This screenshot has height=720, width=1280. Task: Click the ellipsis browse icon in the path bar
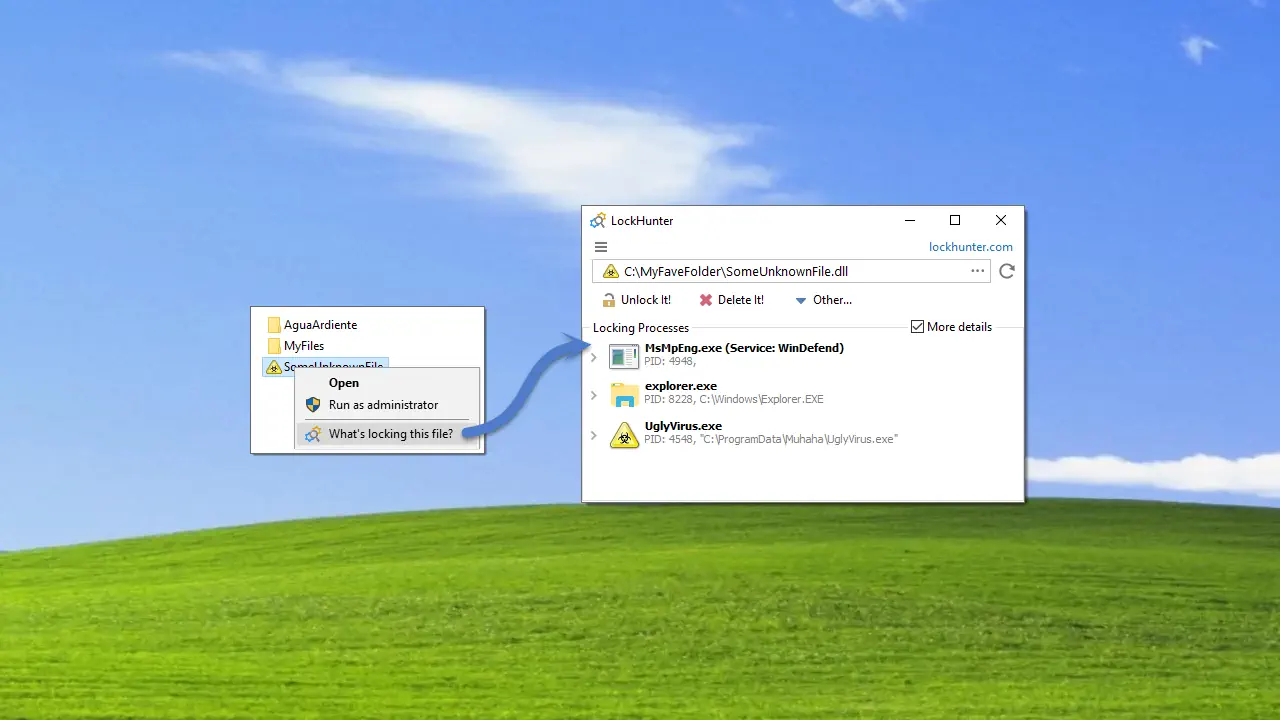[x=977, y=271]
